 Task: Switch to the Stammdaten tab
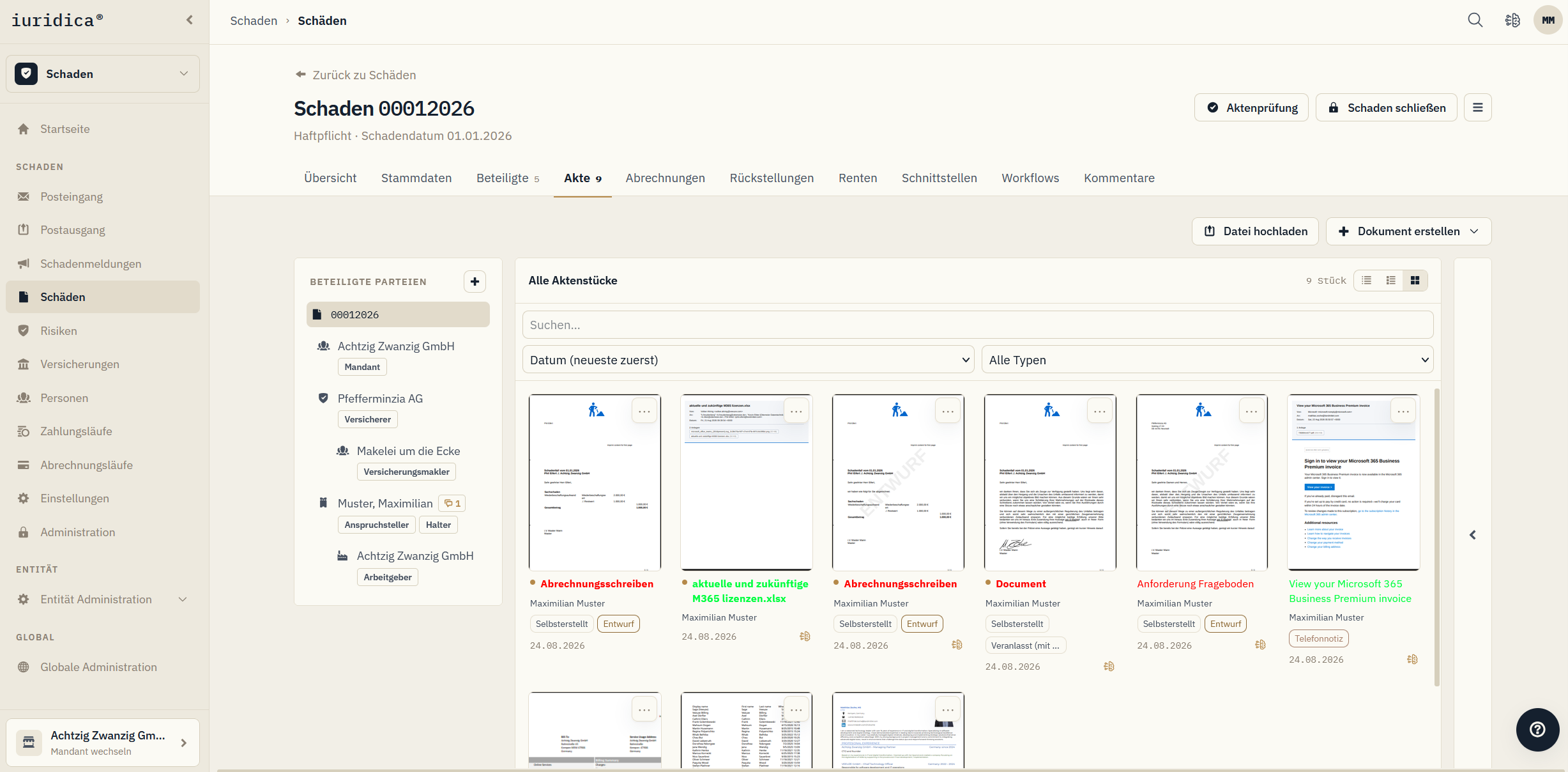(x=416, y=178)
